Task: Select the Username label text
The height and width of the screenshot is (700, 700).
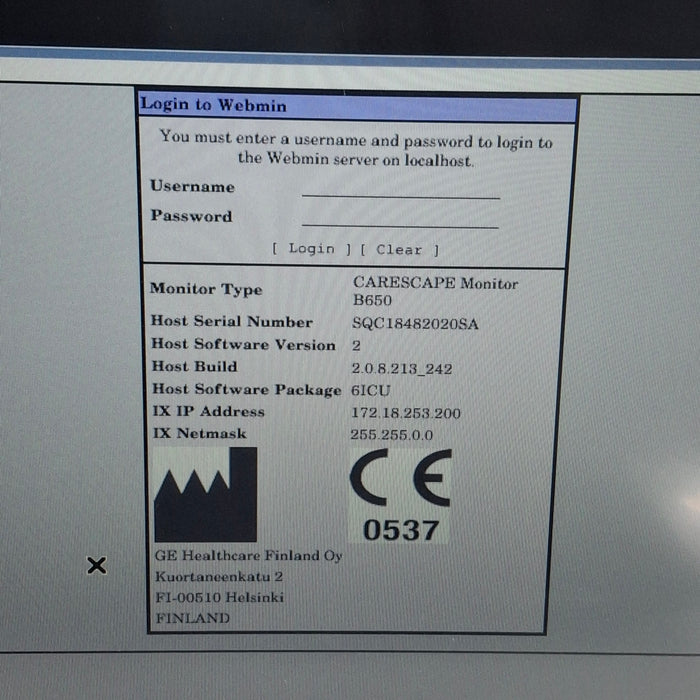Action: 192,187
